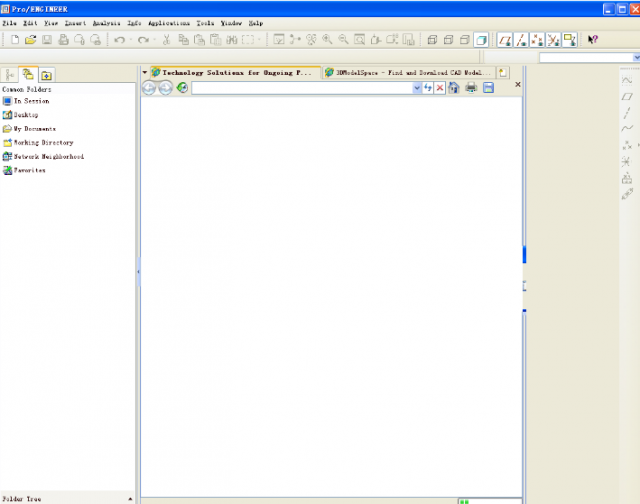640x504 pixels.
Task: Click the browser Stop red X icon
Action: (440, 88)
